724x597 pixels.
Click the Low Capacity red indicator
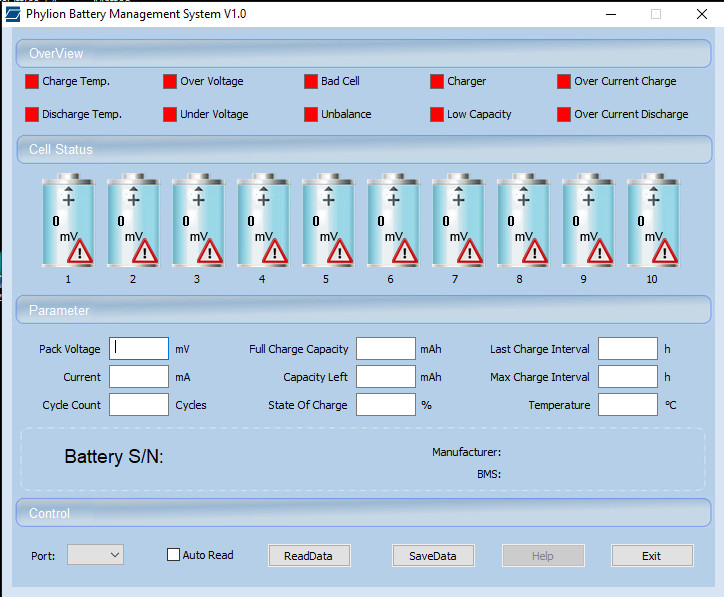click(x=437, y=115)
